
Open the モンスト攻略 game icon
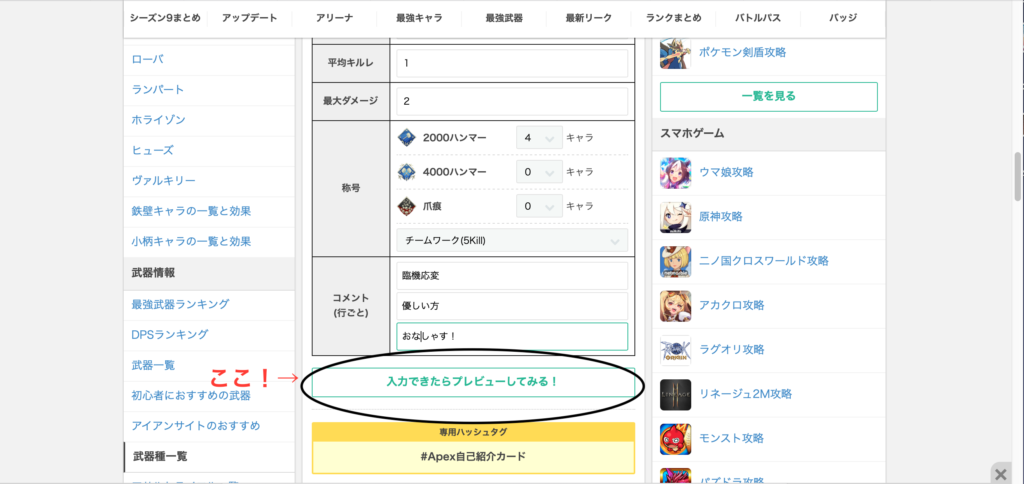click(675, 439)
